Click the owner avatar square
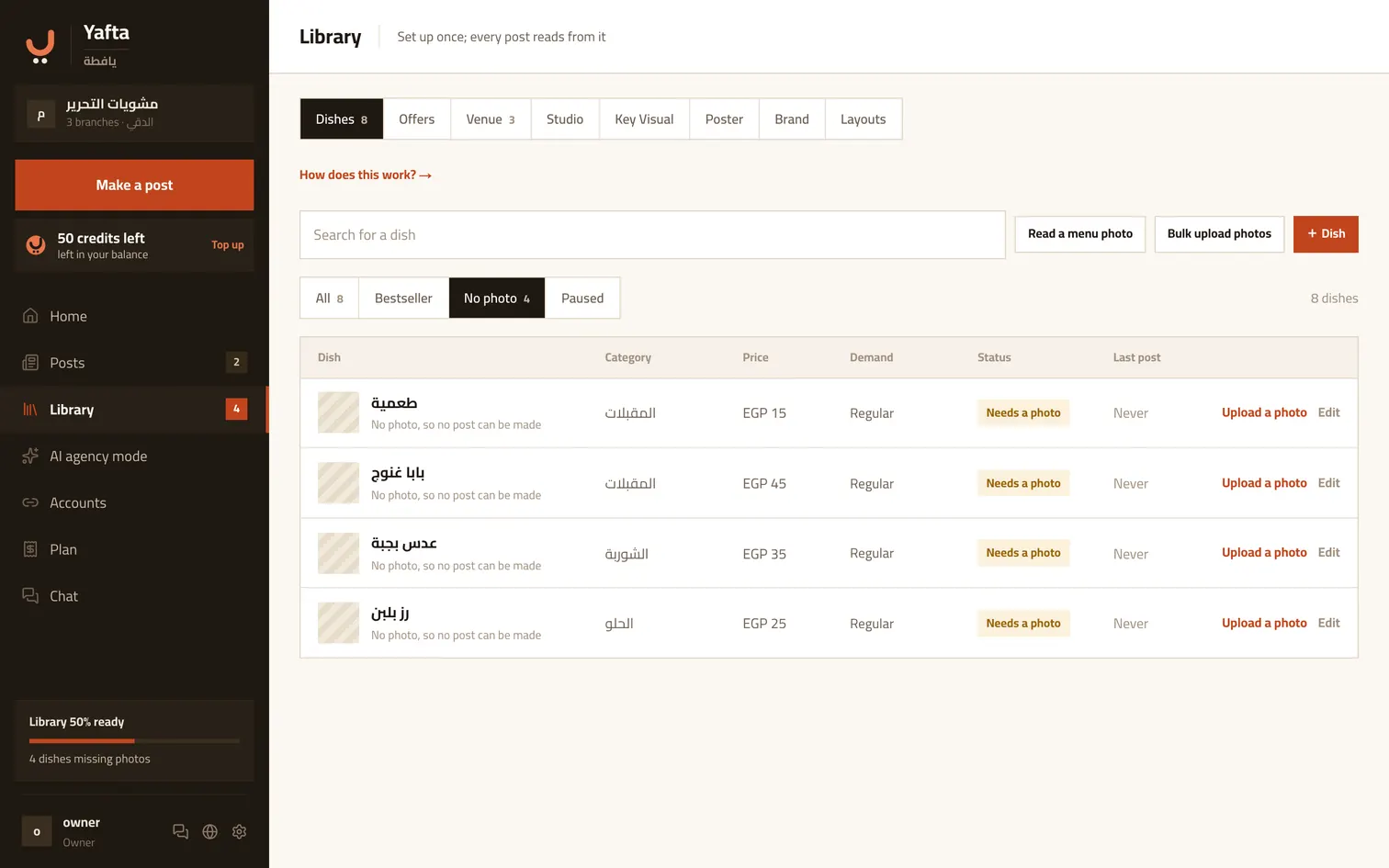This screenshot has height=868, width=1389. coord(37,831)
